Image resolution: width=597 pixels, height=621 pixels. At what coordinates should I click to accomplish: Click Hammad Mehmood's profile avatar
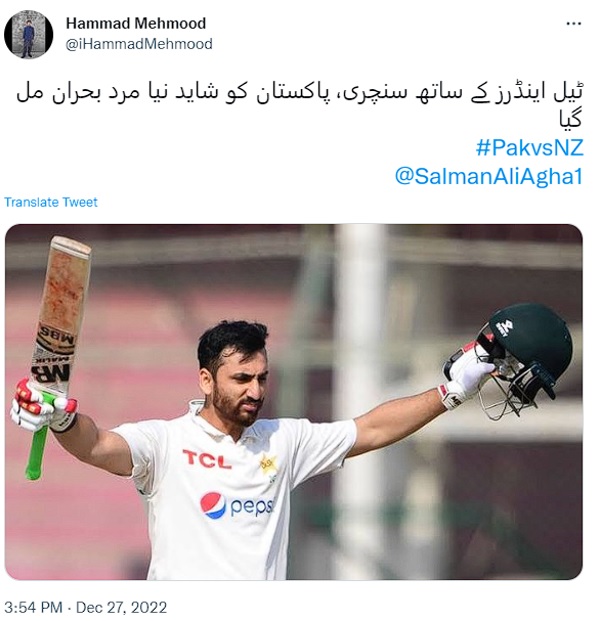[29, 34]
